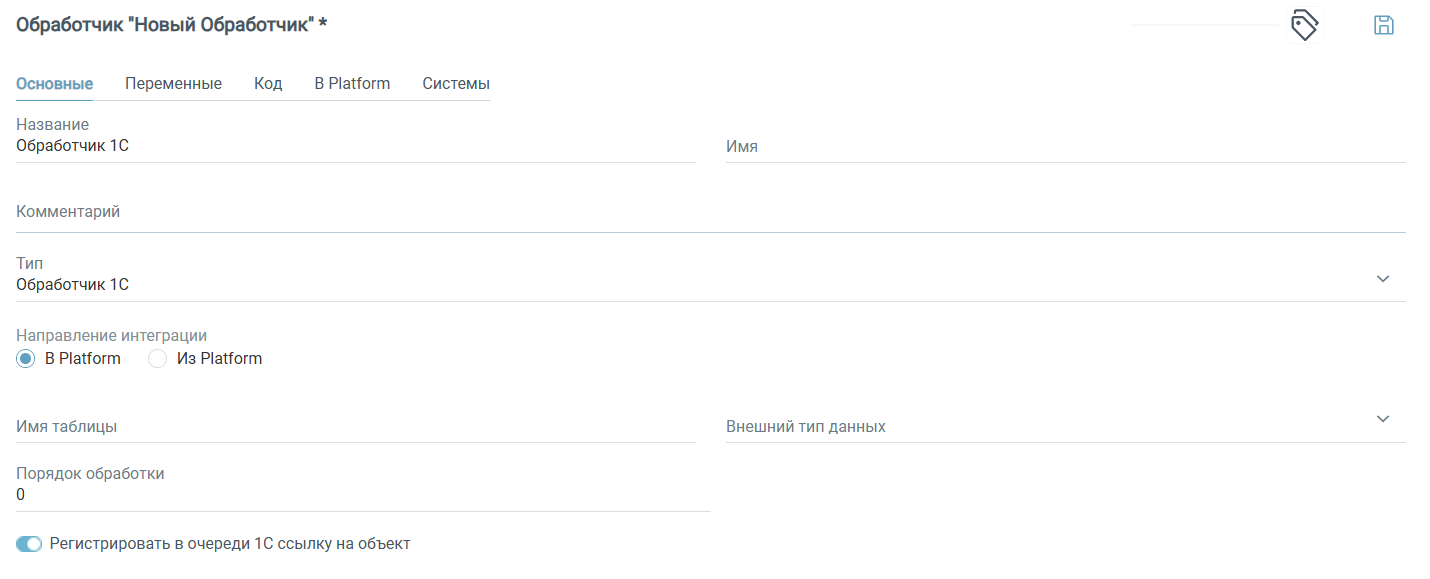The width and height of the screenshot is (1430, 579).
Task: Select the "В Platform" radio button
Action: (26, 359)
